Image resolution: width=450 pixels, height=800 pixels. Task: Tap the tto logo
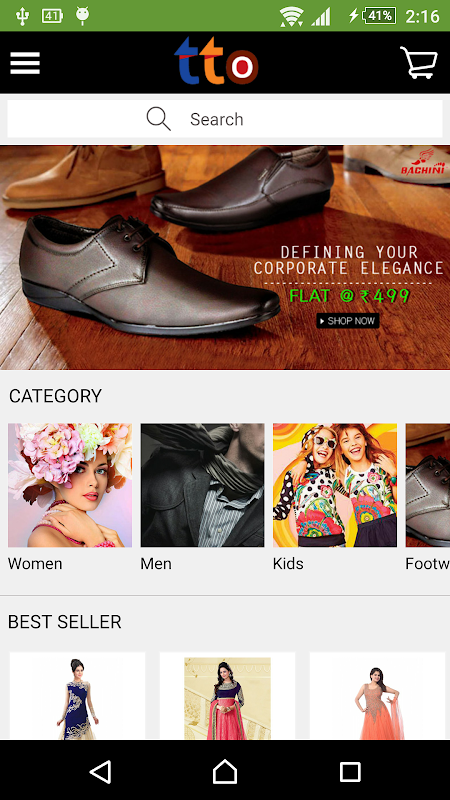pos(216,61)
